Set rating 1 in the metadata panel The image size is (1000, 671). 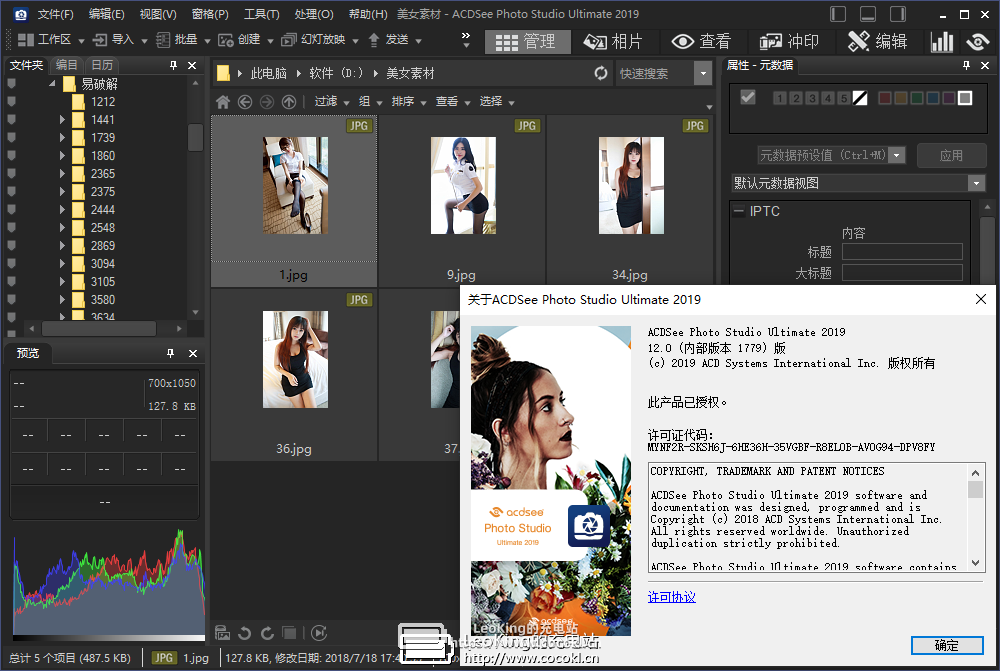click(x=779, y=98)
